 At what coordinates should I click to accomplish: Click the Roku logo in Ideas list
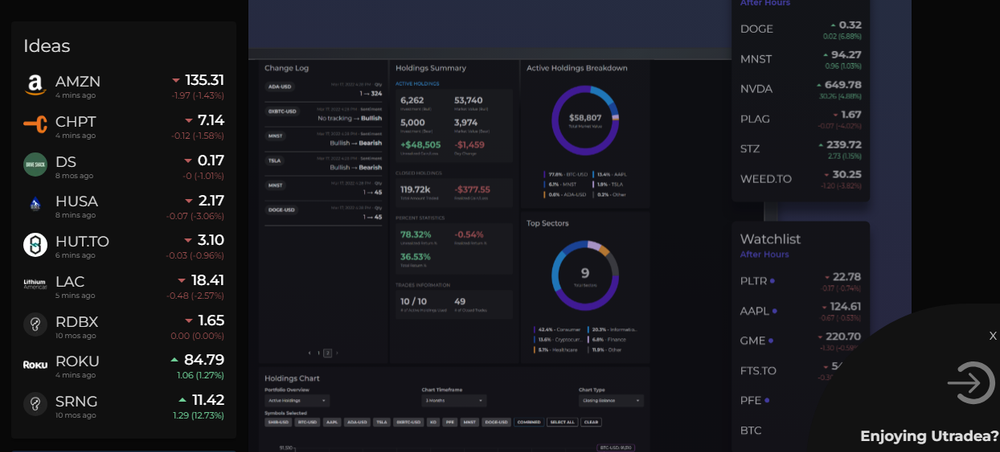(x=35, y=365)
